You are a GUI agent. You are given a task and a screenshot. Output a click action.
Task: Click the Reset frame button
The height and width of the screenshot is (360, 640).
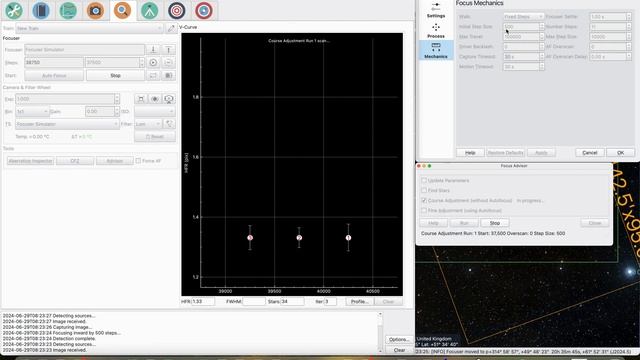(155, 137)
